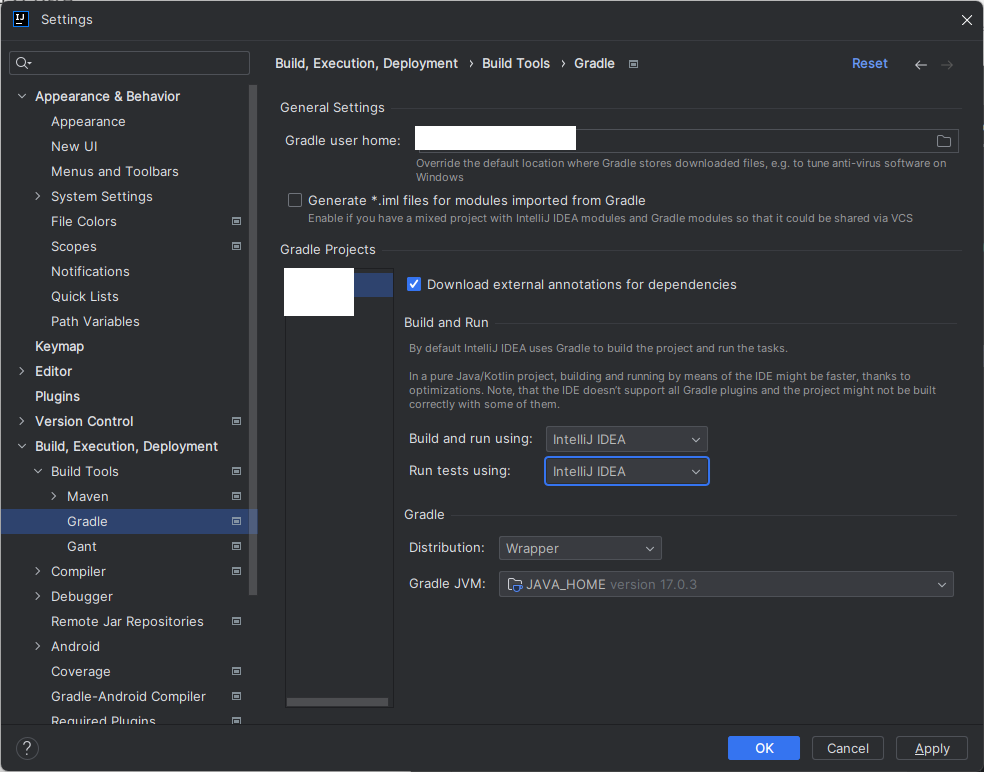Click the project-level icon next to Coverage
This screenshot has width=984, height=772.
tap(237, 672)
